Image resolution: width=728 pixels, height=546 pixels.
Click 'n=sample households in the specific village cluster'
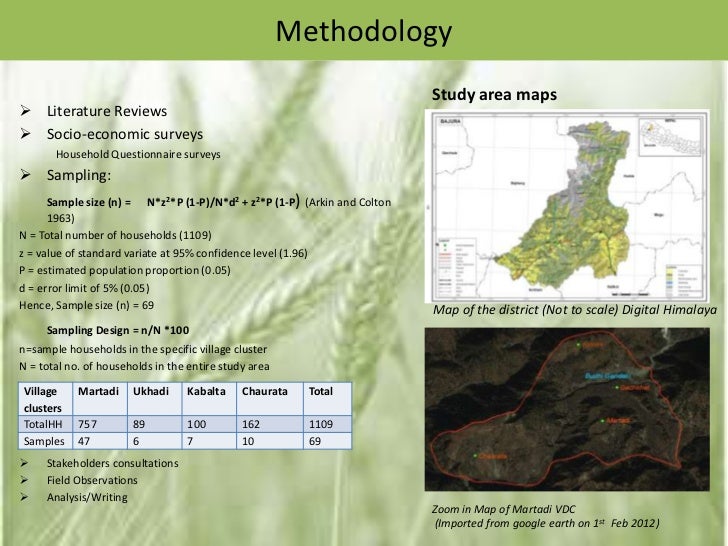point(143,349)
